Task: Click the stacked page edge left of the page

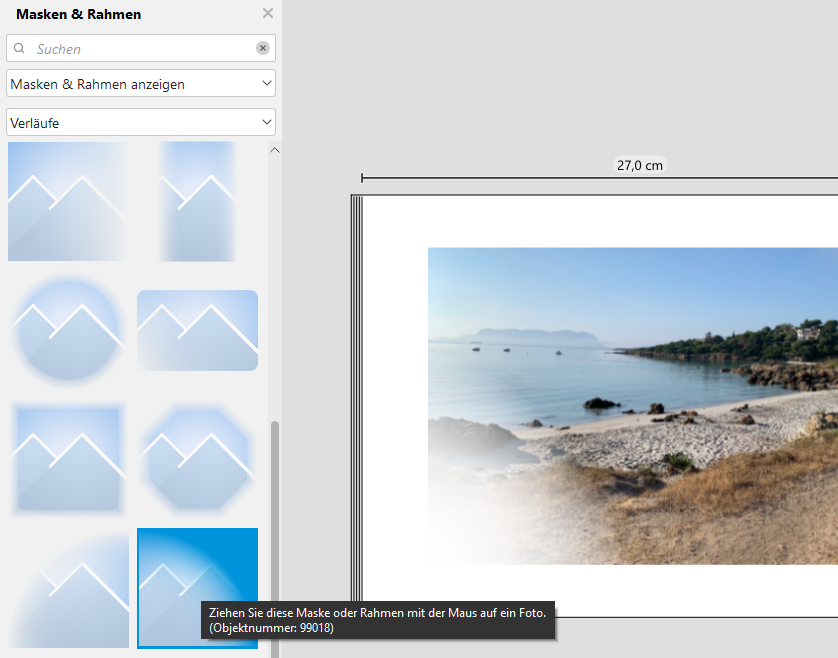Action: click(x=356, y=400)
